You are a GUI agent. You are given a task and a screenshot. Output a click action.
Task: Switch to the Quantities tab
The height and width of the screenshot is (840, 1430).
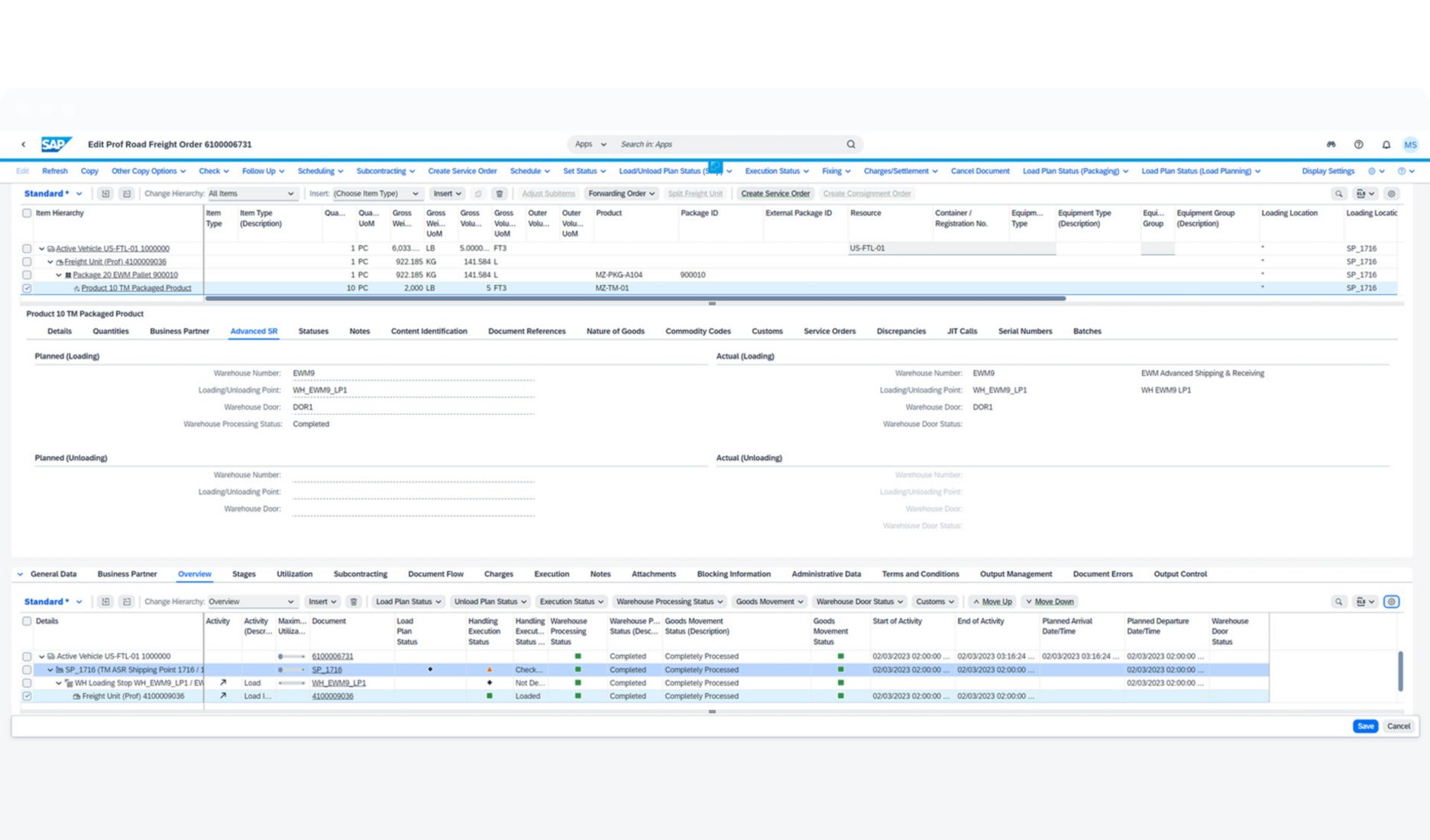click(x=111, y=331)
